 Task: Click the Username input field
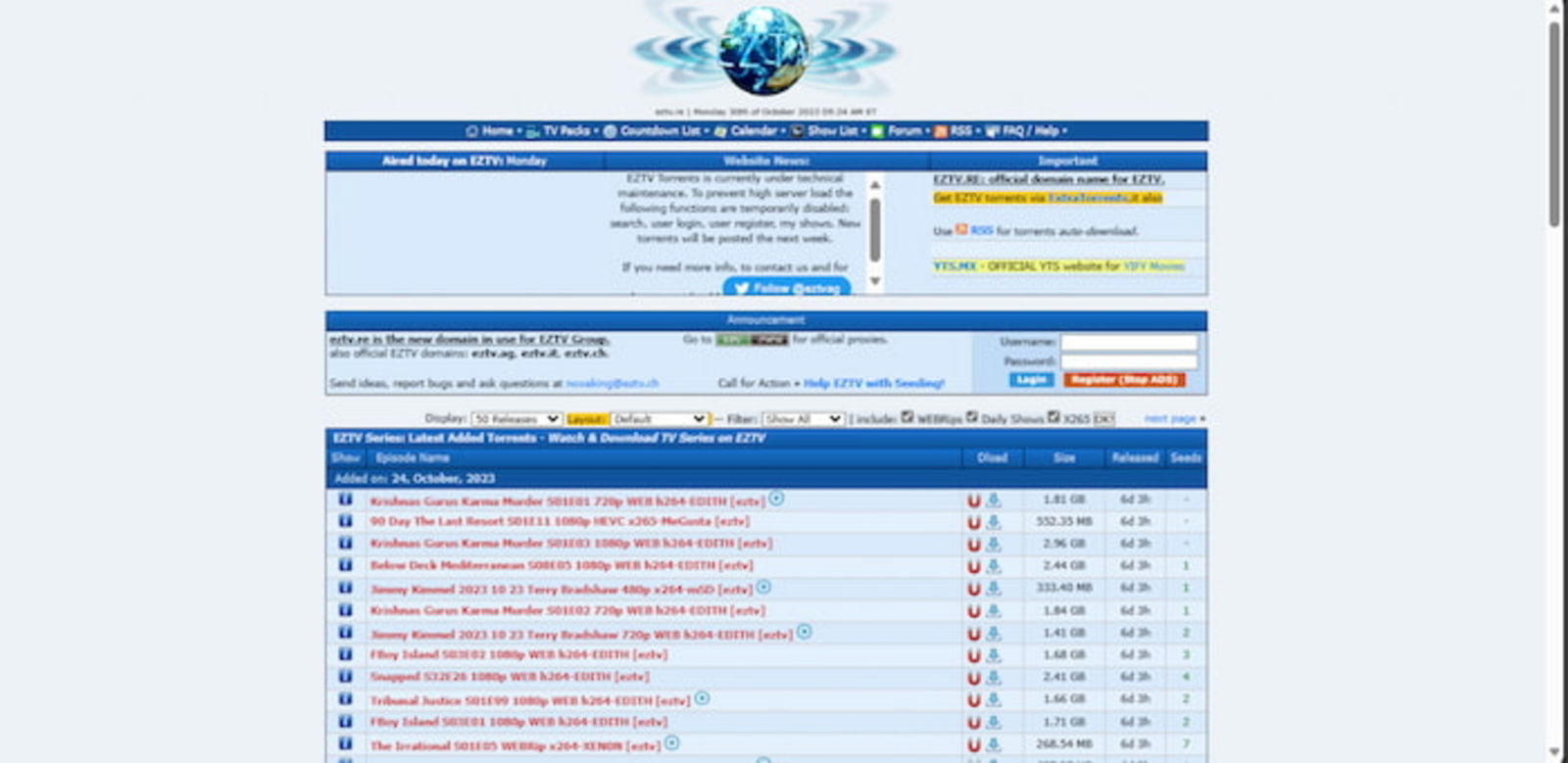coord(1129,342)
